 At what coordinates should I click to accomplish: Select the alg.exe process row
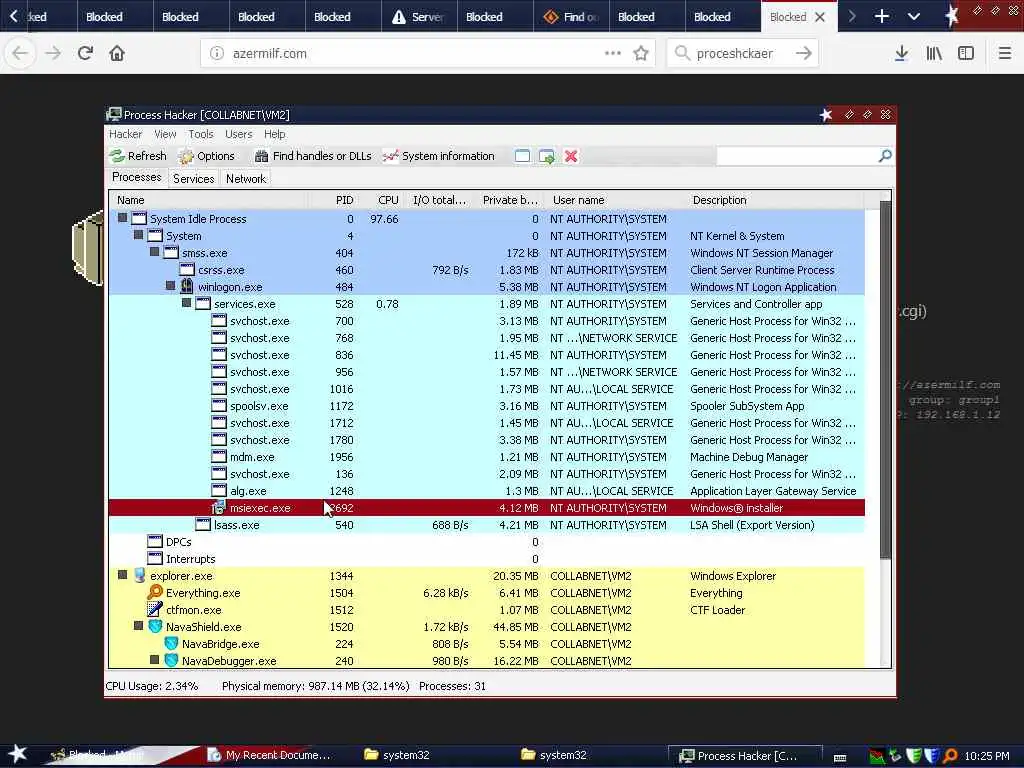tap(487, 490)
